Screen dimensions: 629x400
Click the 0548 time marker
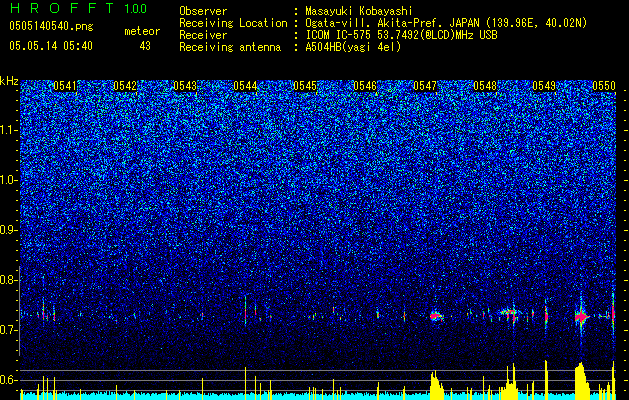pos(485,86)
